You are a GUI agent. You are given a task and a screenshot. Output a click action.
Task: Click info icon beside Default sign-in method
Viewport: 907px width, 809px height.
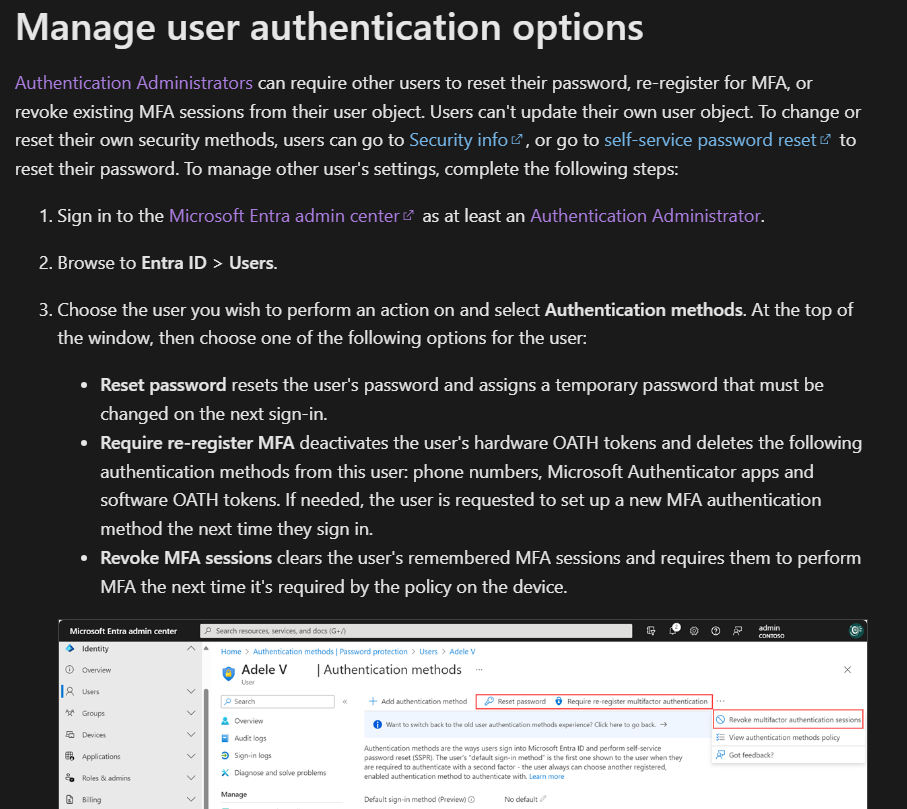point(471,800)
